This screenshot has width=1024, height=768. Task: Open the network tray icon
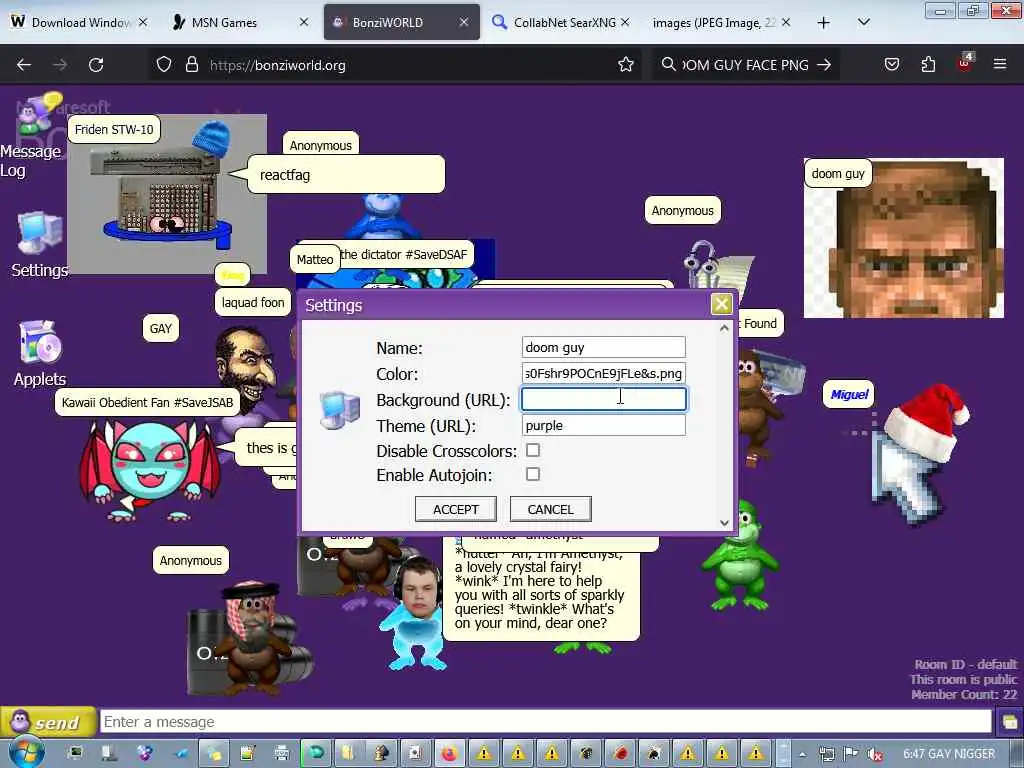pyautogui.click(x=827, y=754)
